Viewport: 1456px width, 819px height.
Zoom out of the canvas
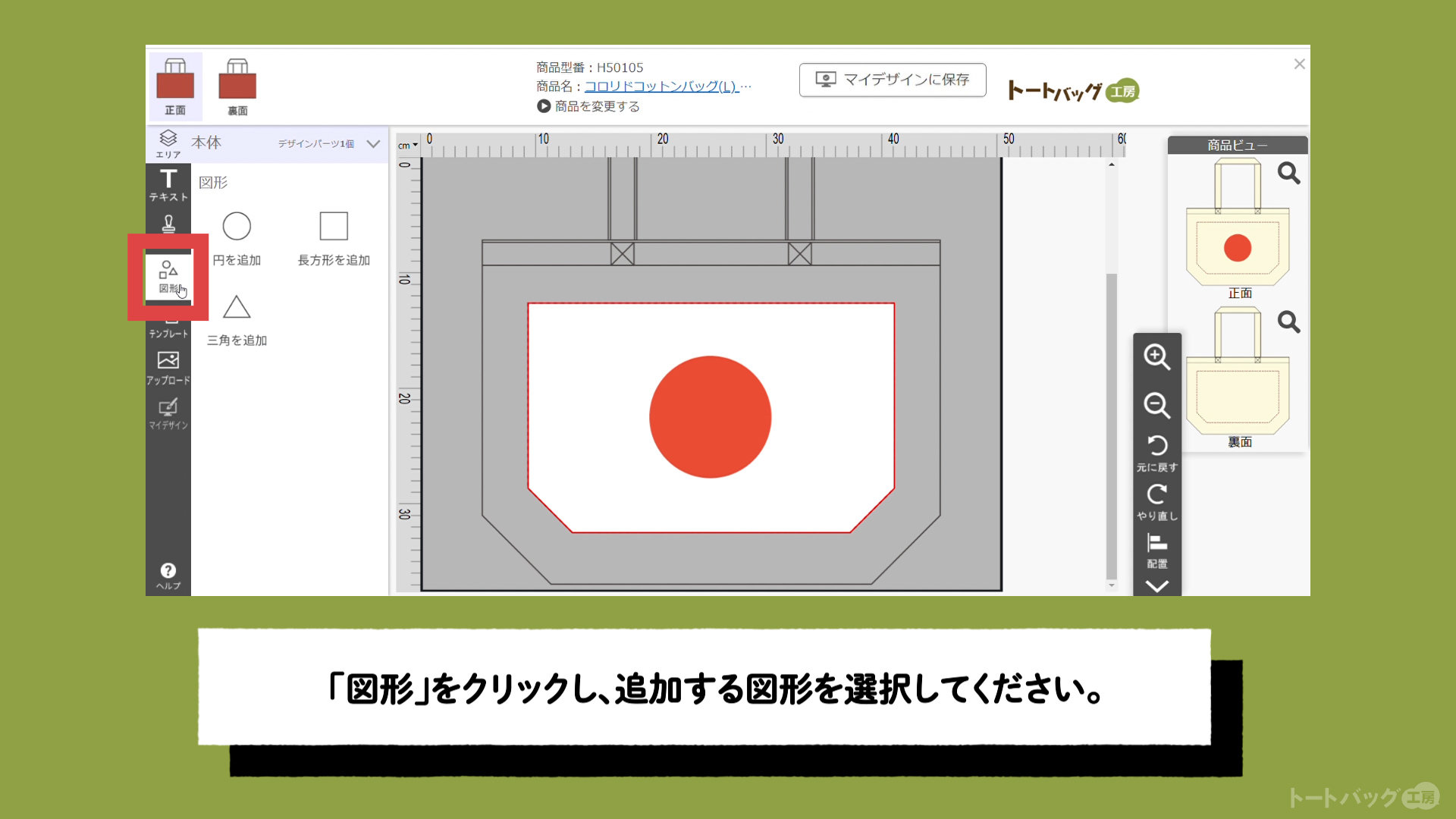(1156, 405)
